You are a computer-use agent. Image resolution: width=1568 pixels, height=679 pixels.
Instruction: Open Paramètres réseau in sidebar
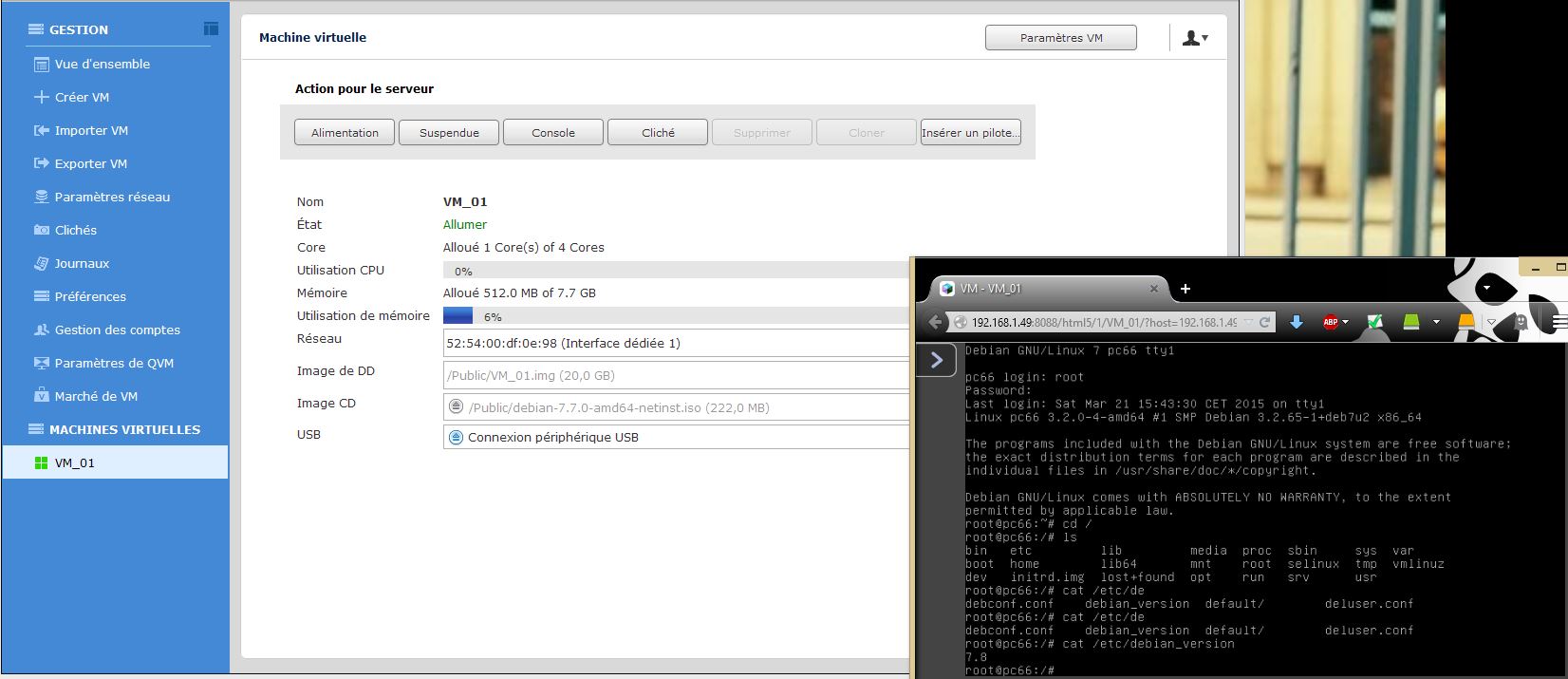tap(112, 197)
